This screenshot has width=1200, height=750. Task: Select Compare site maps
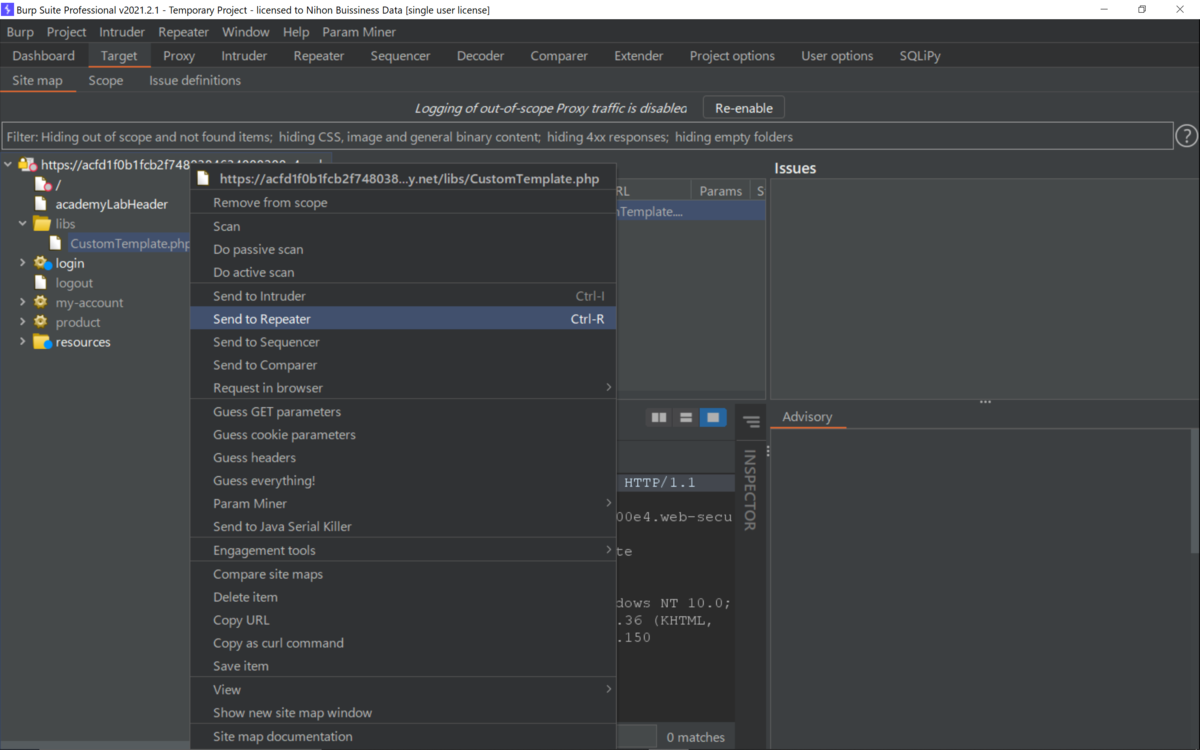pos(403,574)
